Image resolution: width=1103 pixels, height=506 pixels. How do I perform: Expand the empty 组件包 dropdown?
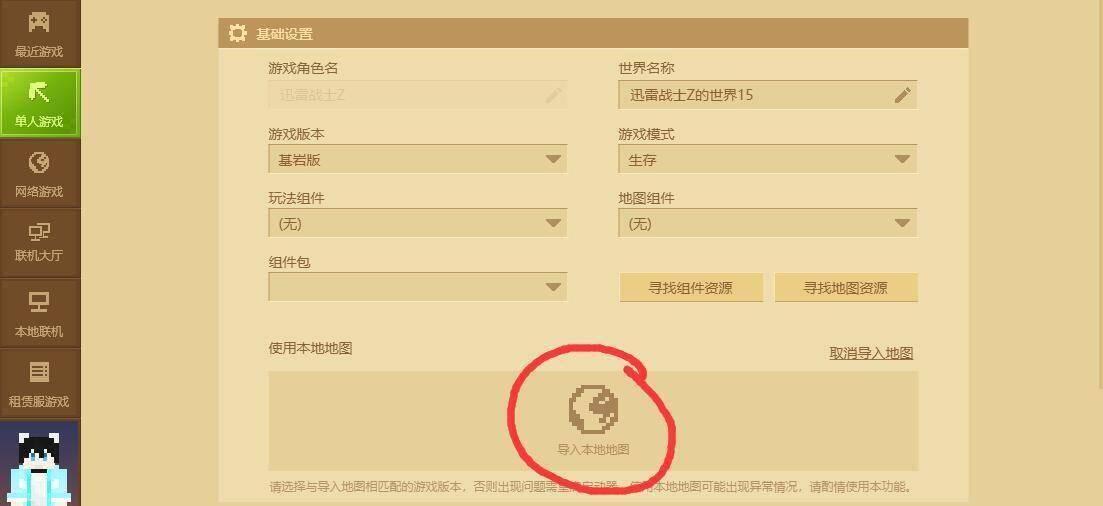click(418, 287)
